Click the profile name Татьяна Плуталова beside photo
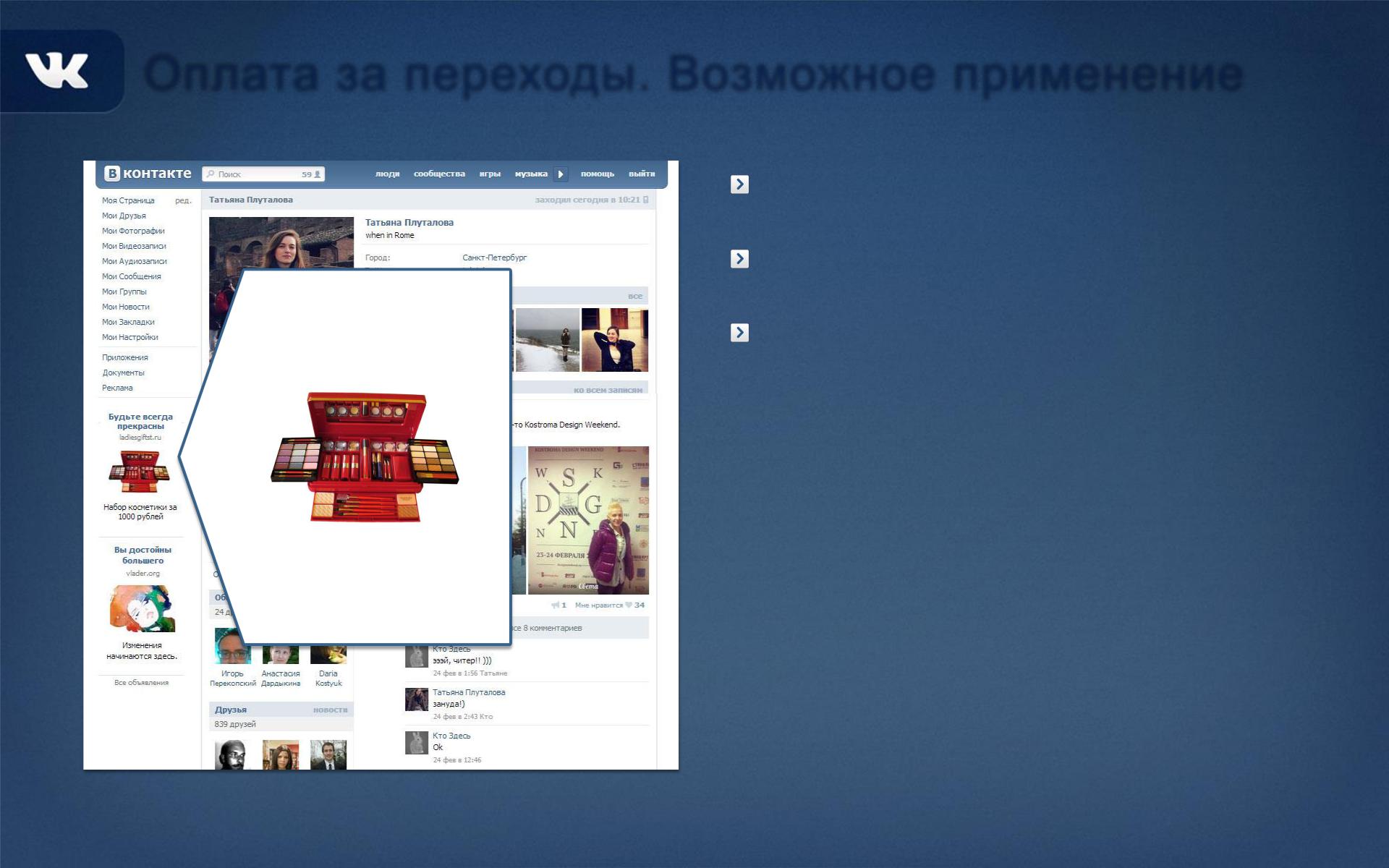This screenshot has height=868, width=1389. (409, 223)
